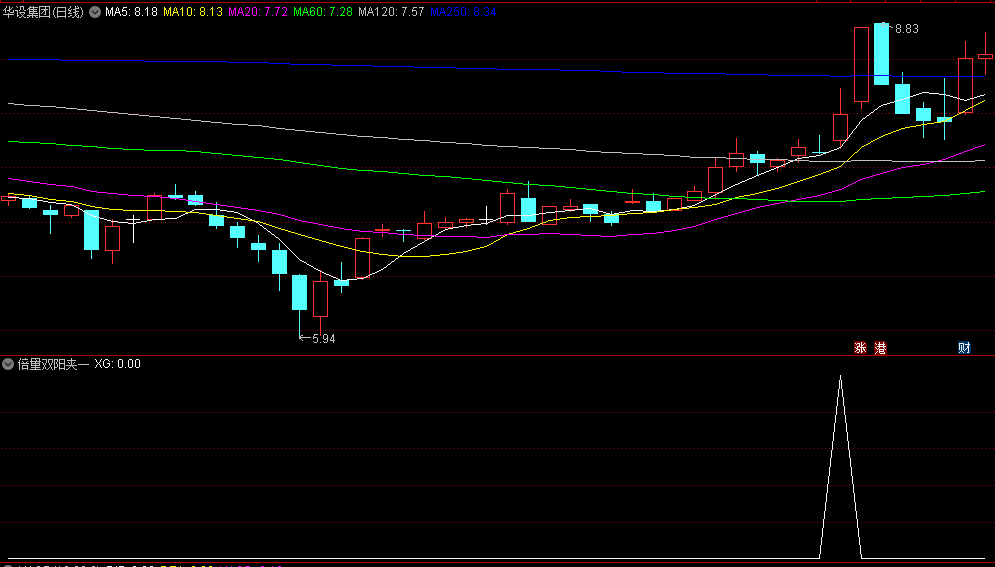
Task: Click the MA120: 7.57 label
Action: pyautogui.click(x=391, y=12)
